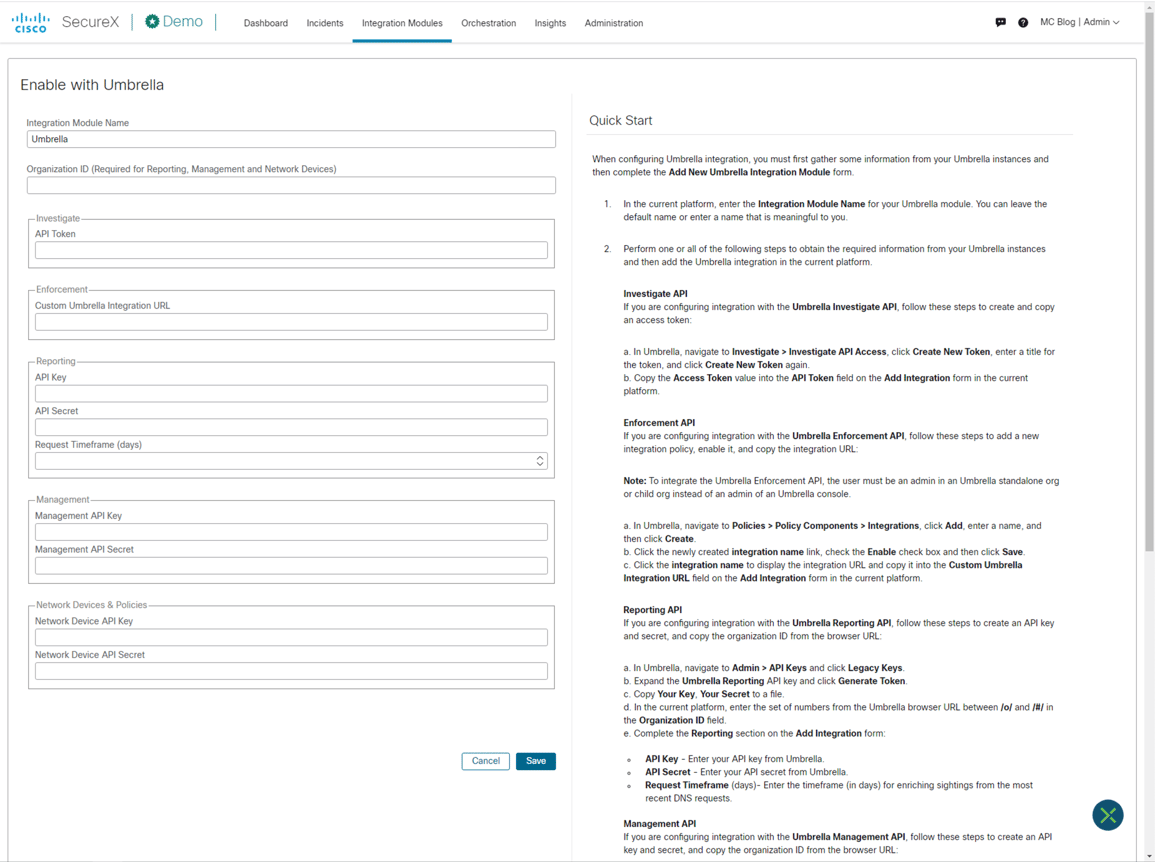The height and width of the screenshot is (862, 1155).
Task: Click the Cisco logo
Action: (x=31, y=22)
